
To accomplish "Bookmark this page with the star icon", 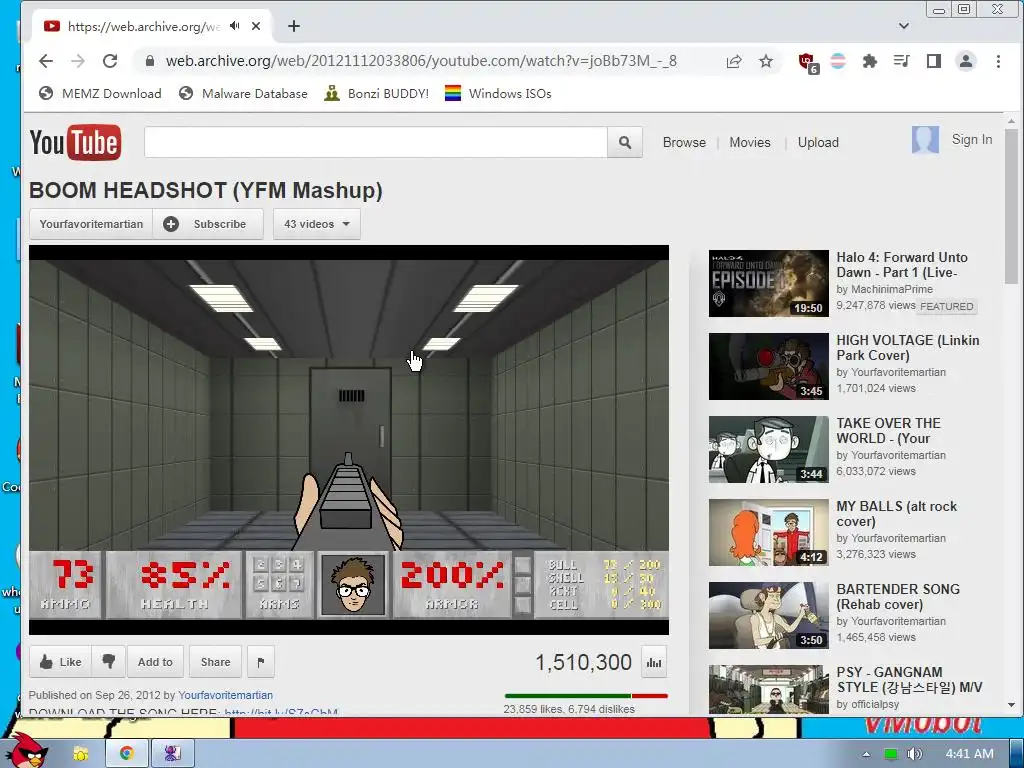I will [x=766, y=61].
